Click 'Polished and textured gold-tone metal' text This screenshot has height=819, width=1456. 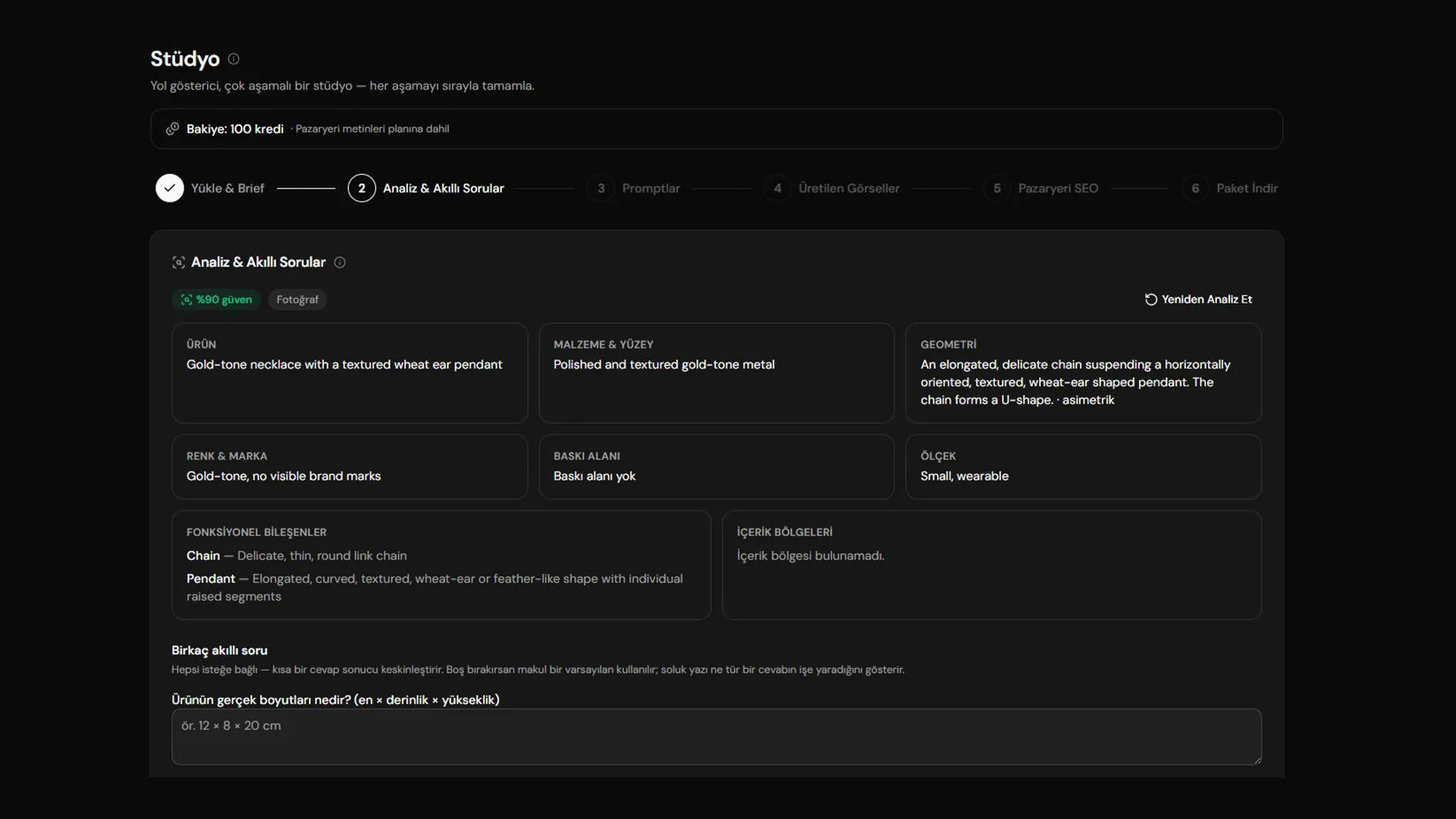click(x=664, y=365)
